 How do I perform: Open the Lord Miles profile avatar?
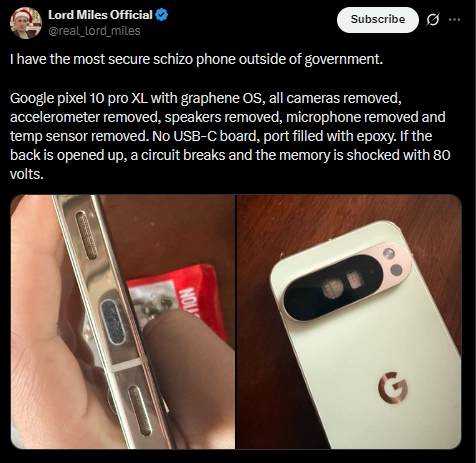[x=26, y=23]
